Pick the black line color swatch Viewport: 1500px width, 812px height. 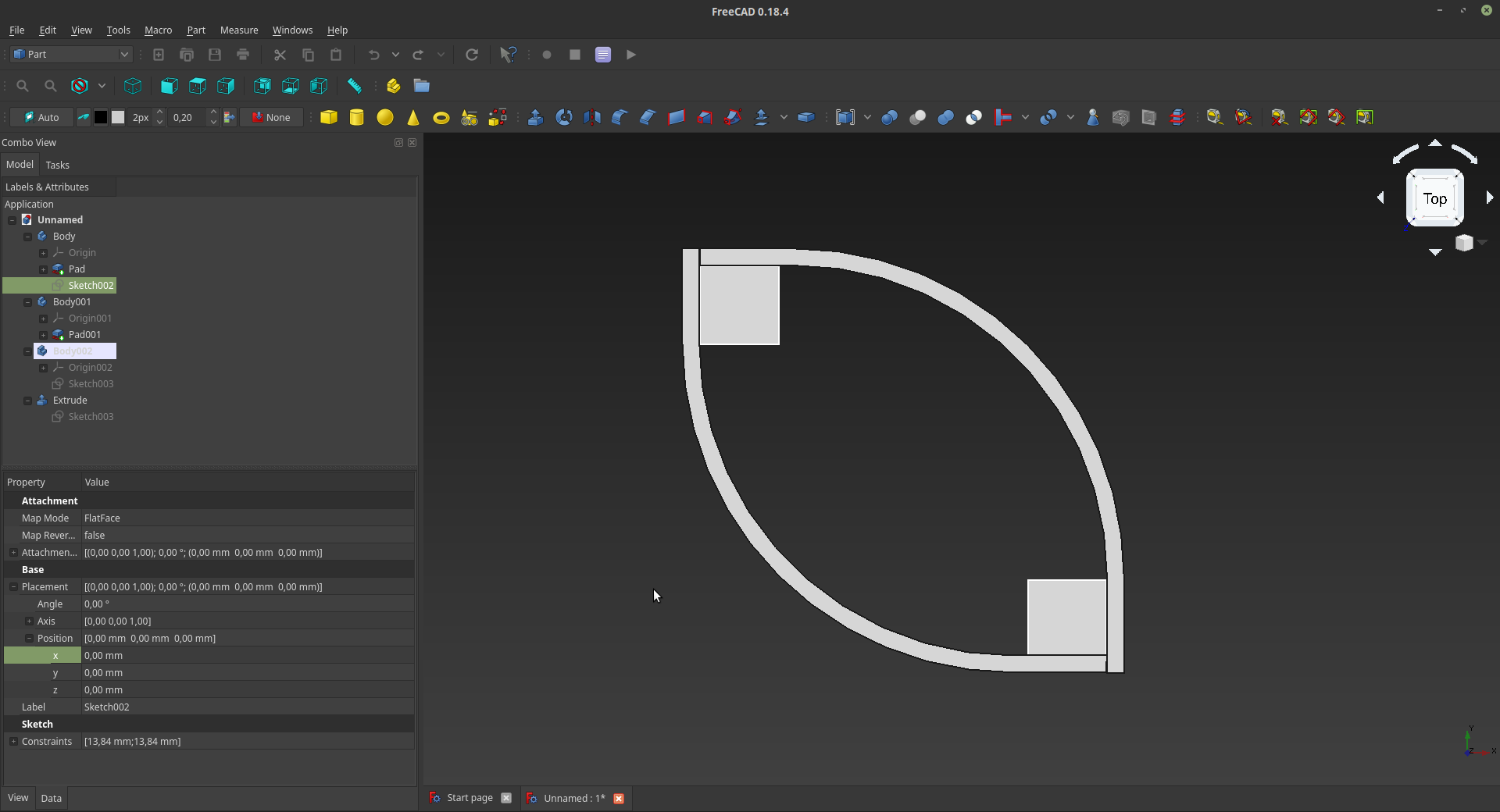coord(101,117)
